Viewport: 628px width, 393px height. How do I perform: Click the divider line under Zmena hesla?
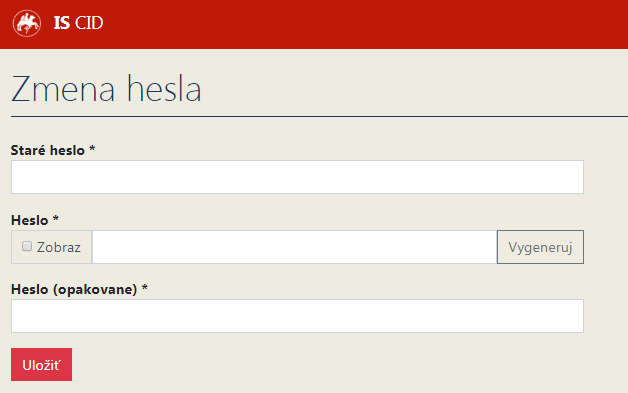pyautogui.click(x=319, y=117)
